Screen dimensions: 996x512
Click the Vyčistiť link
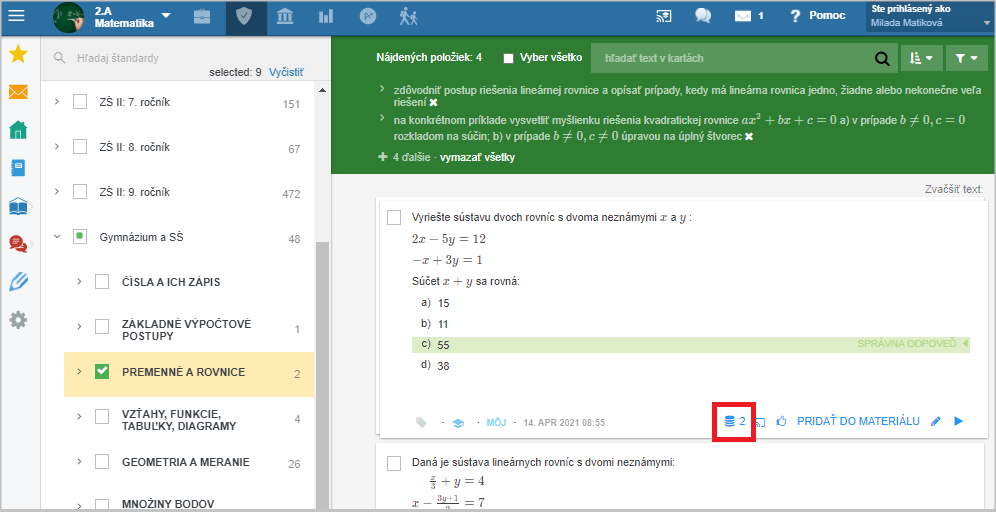point(286,72)
